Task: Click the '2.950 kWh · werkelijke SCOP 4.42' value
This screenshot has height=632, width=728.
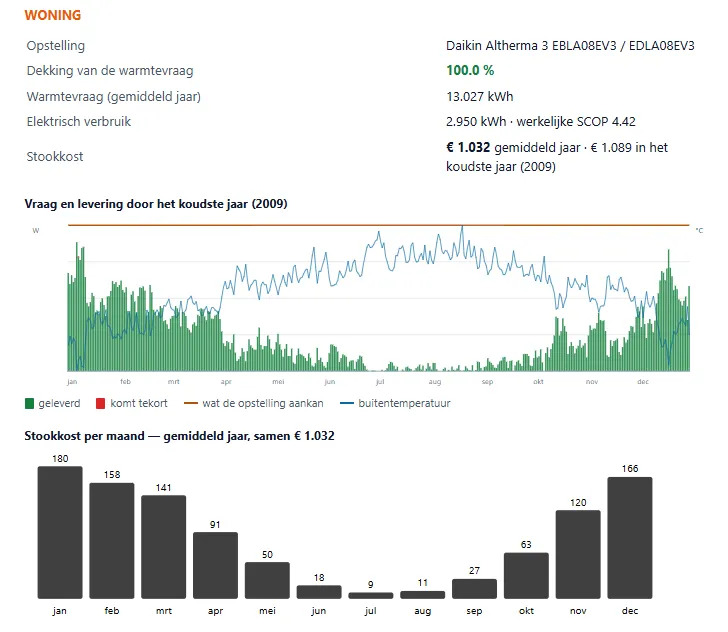Action: tap(541, 122)
